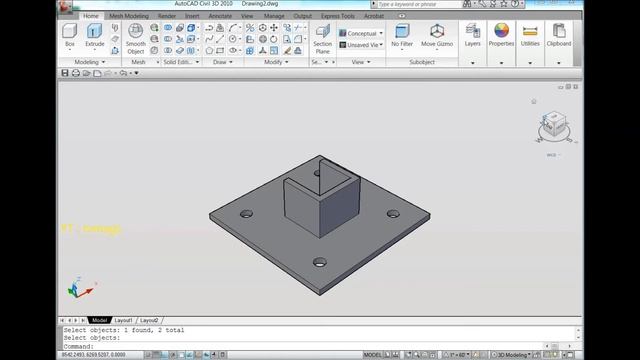Toggle MODEL space button in status bar
This screenshot has width=640, height=360.
[x=372, y=355]
